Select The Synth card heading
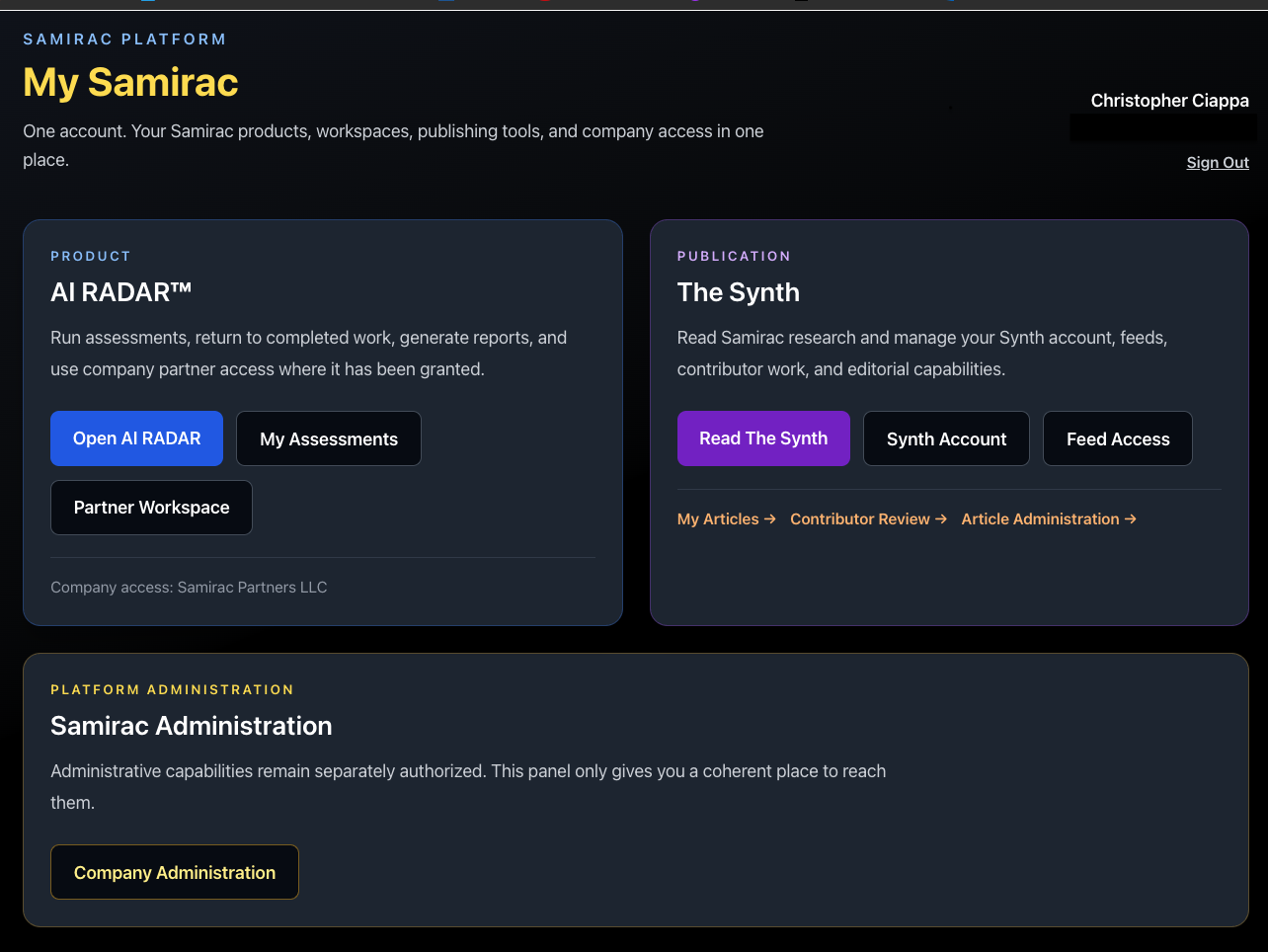1268x952 pixels. [x=739, y=292]
